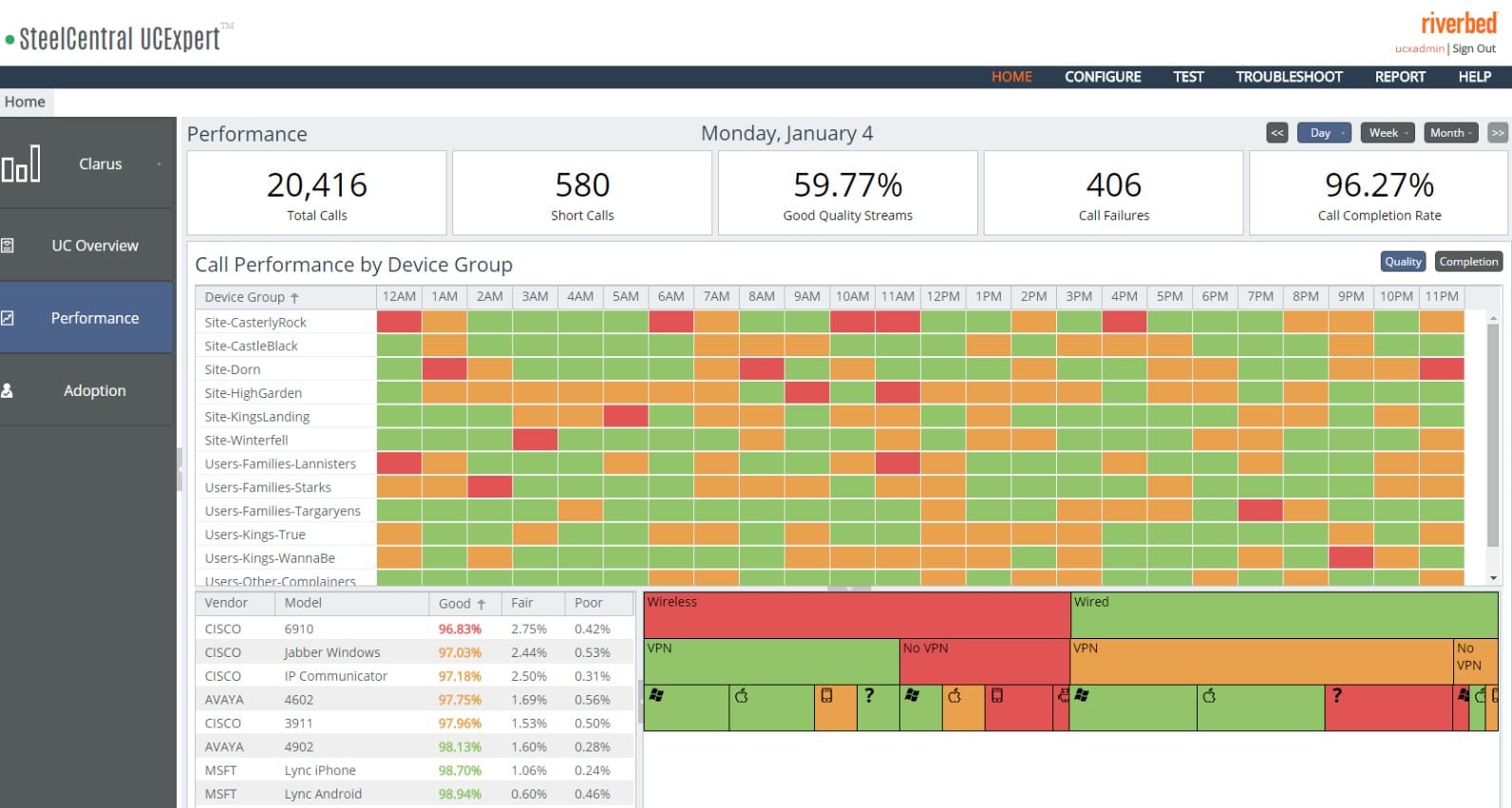This screenshot has height=808, width=1512.
Task: Collapse the sidebar using the edge handle
Action: click(x=180, y=469)
